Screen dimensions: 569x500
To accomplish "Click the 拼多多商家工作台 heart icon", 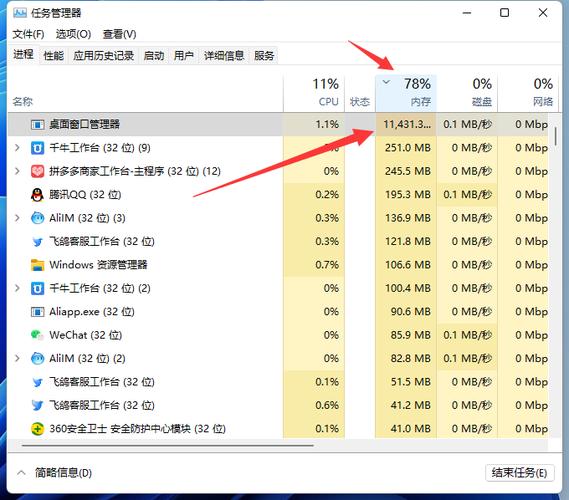I will click(x=37, y=171).
